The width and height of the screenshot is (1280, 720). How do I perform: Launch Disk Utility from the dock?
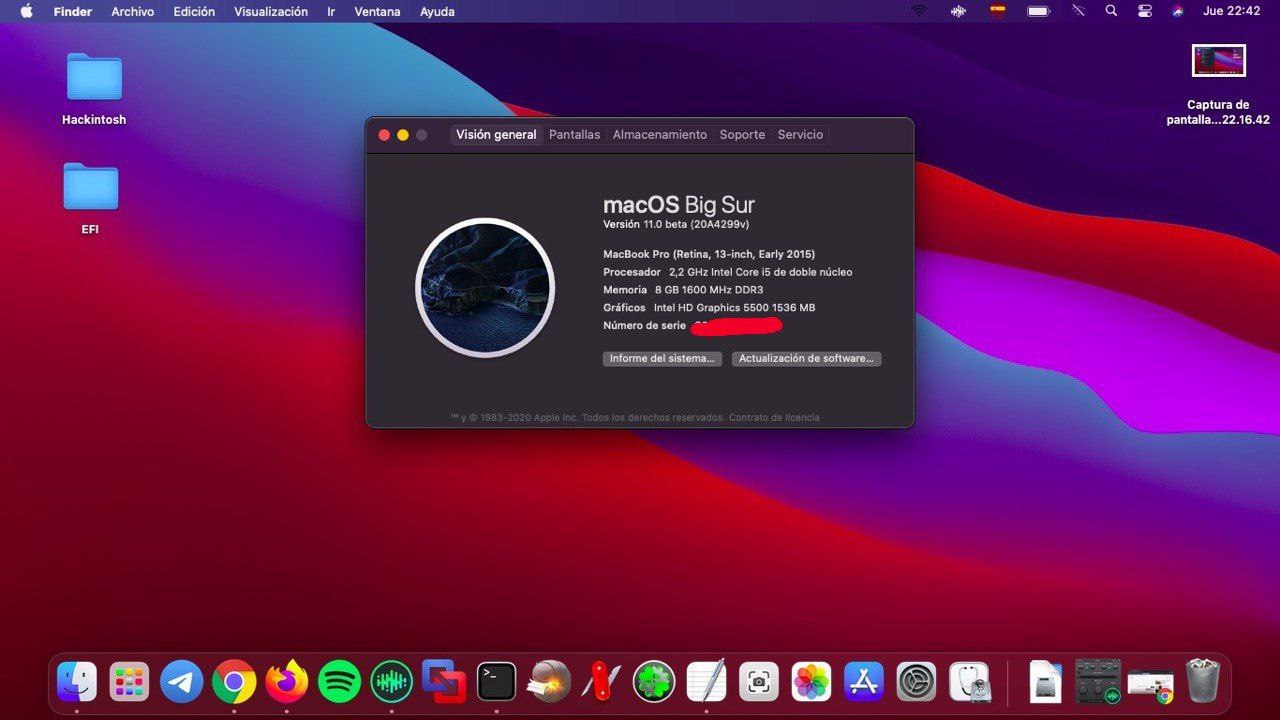click(969, 682)
